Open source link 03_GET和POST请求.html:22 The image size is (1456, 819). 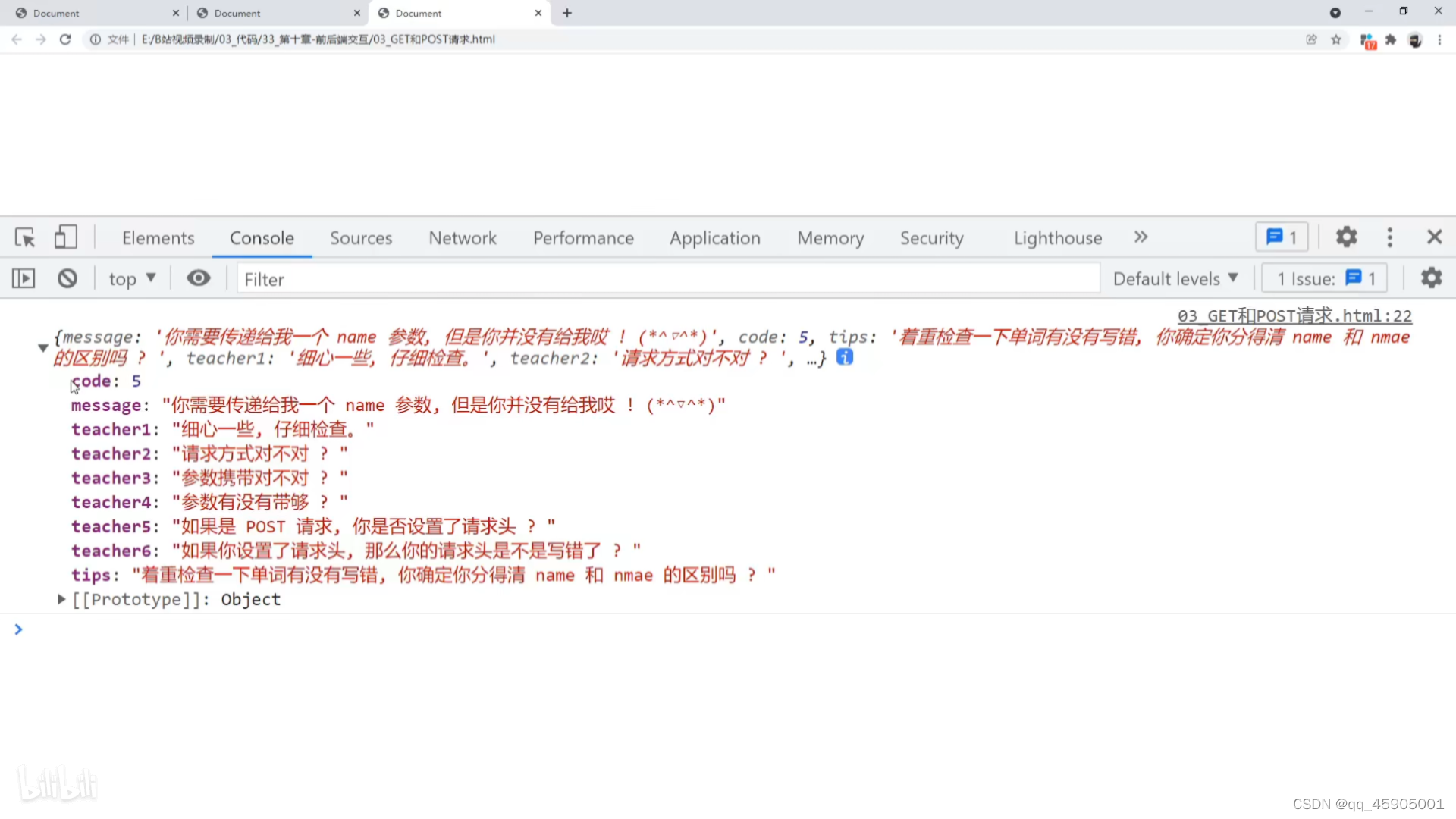pos(1294,315)
